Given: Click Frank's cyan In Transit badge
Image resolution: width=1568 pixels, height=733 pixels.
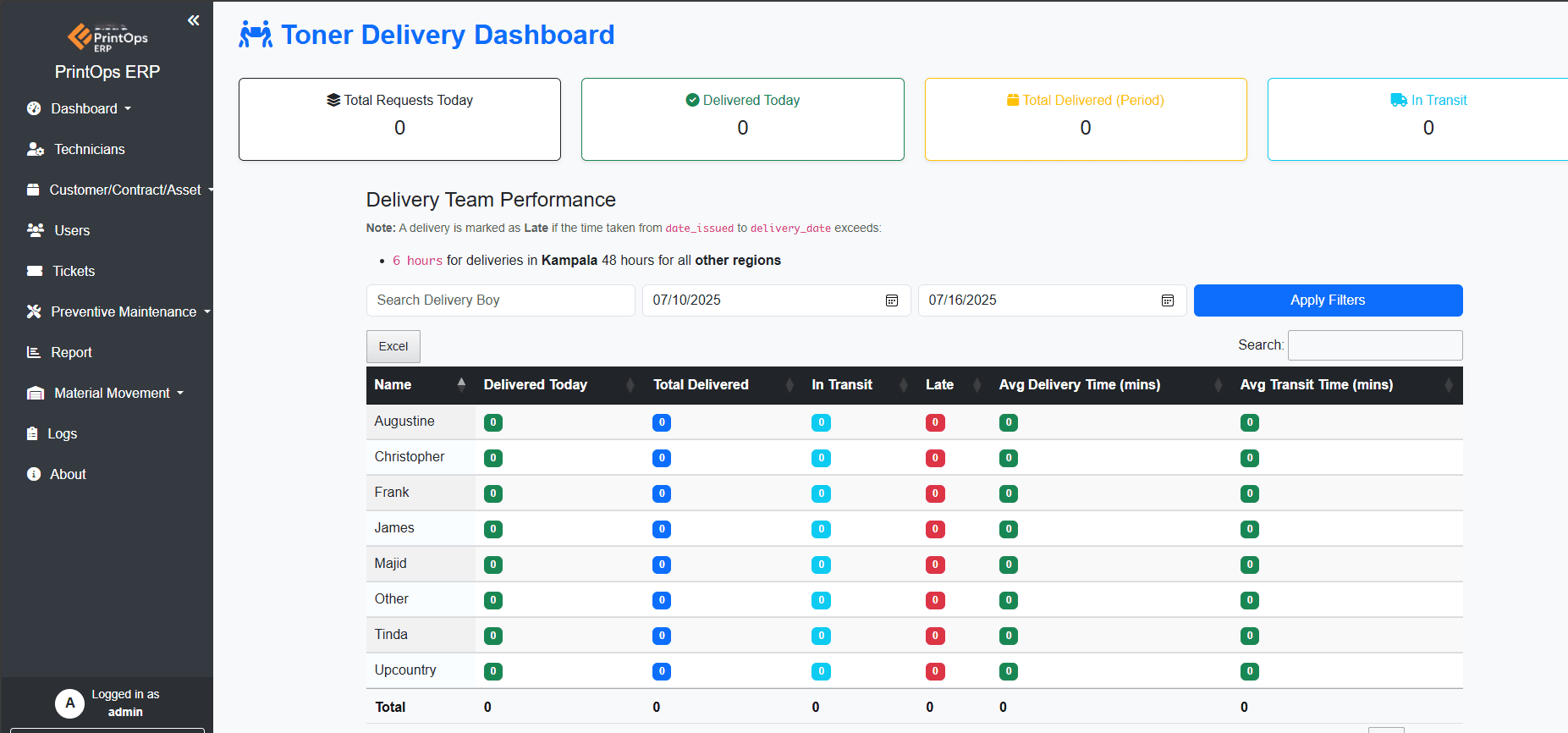Looking at the screenshot, I should (x=821, y=493).
